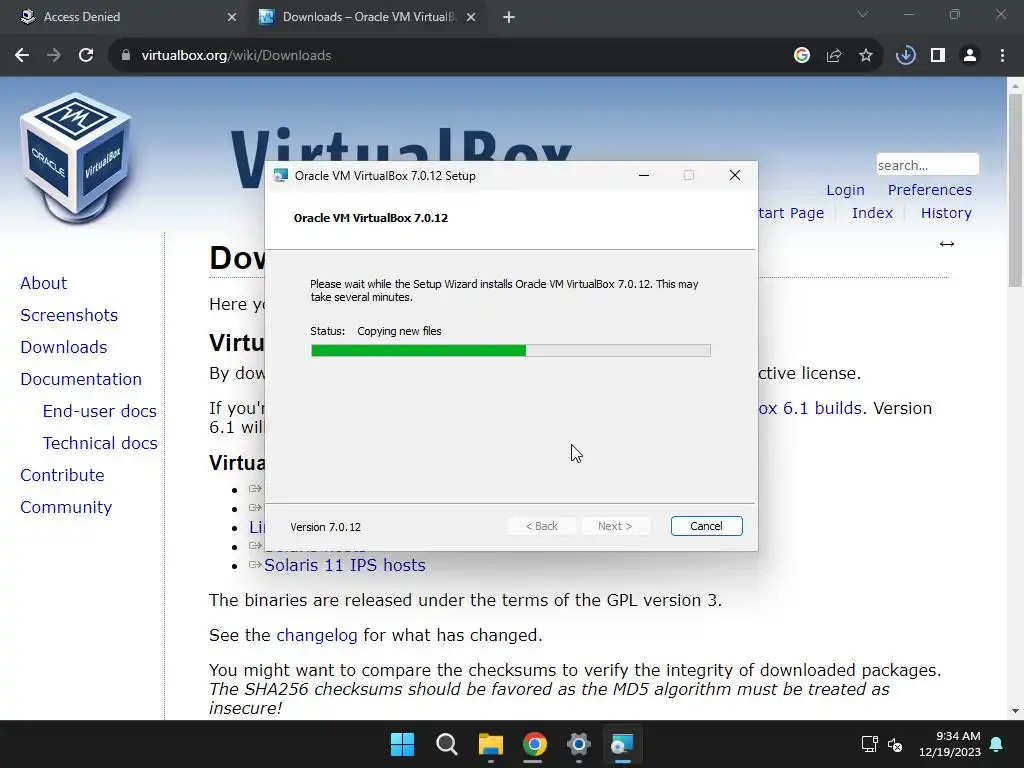Bookmark this page with the star icon
This screenshot has height=768, width=1024.
pyautogui.click(x=865, y=56)
